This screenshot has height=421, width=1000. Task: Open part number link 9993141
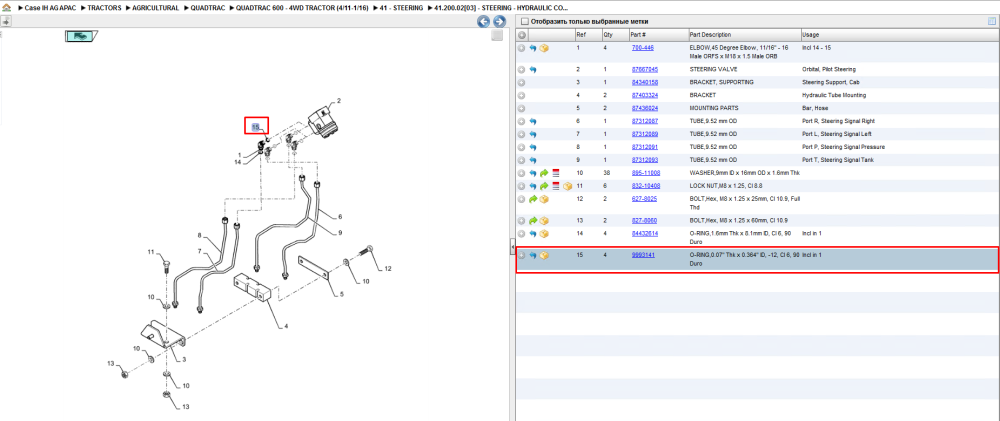click(643, 255)
